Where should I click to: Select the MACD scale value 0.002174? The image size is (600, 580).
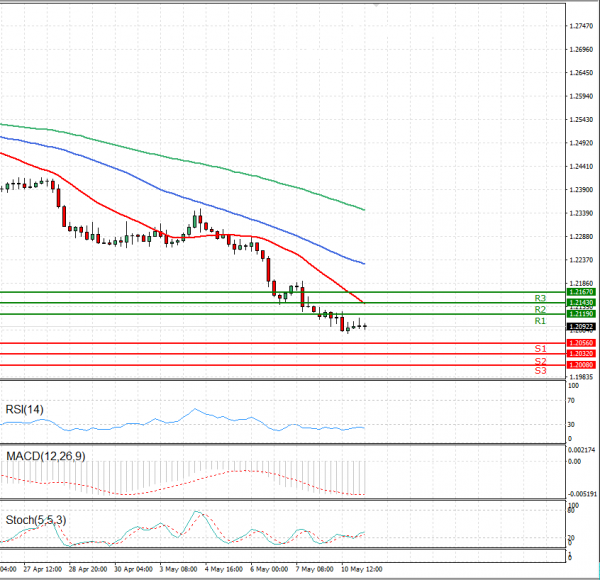(x=581, y=450)
